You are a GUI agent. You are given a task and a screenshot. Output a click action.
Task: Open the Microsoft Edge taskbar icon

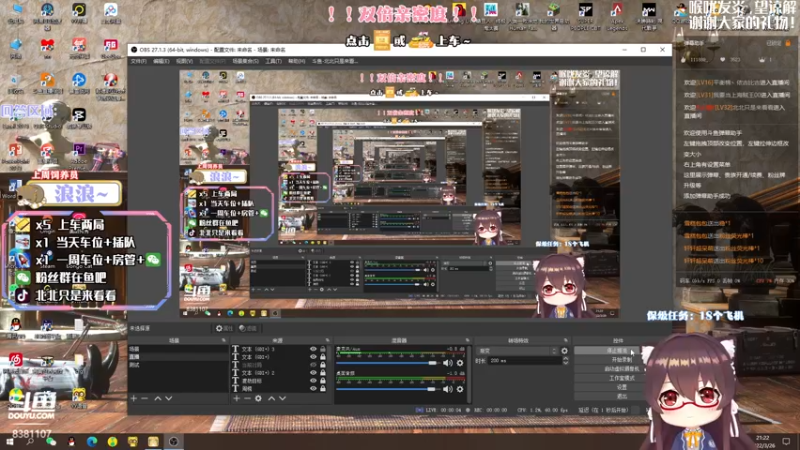[x=92, y=442]
